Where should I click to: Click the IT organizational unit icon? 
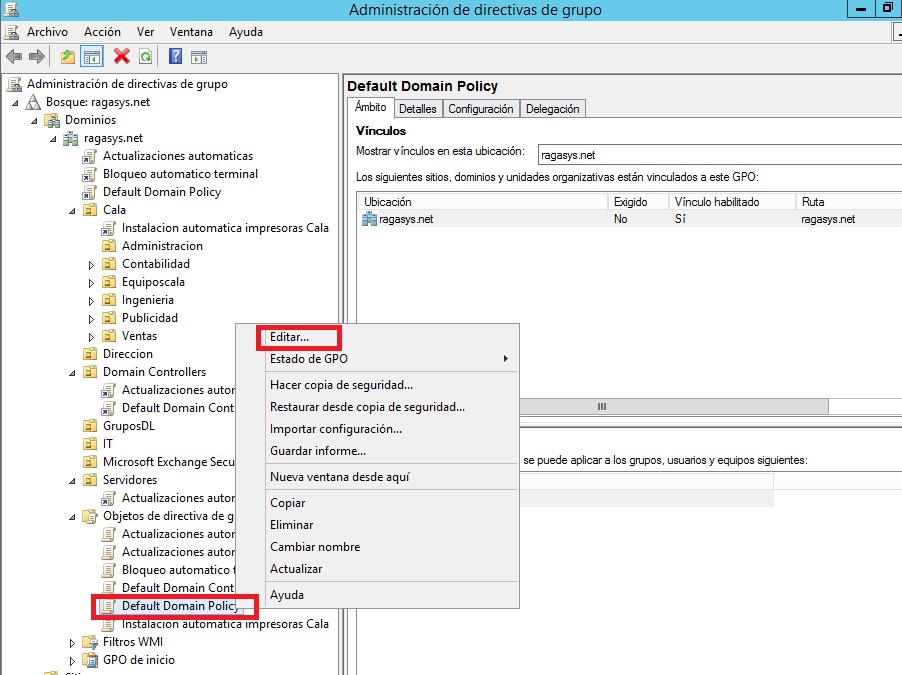point(90,444)
